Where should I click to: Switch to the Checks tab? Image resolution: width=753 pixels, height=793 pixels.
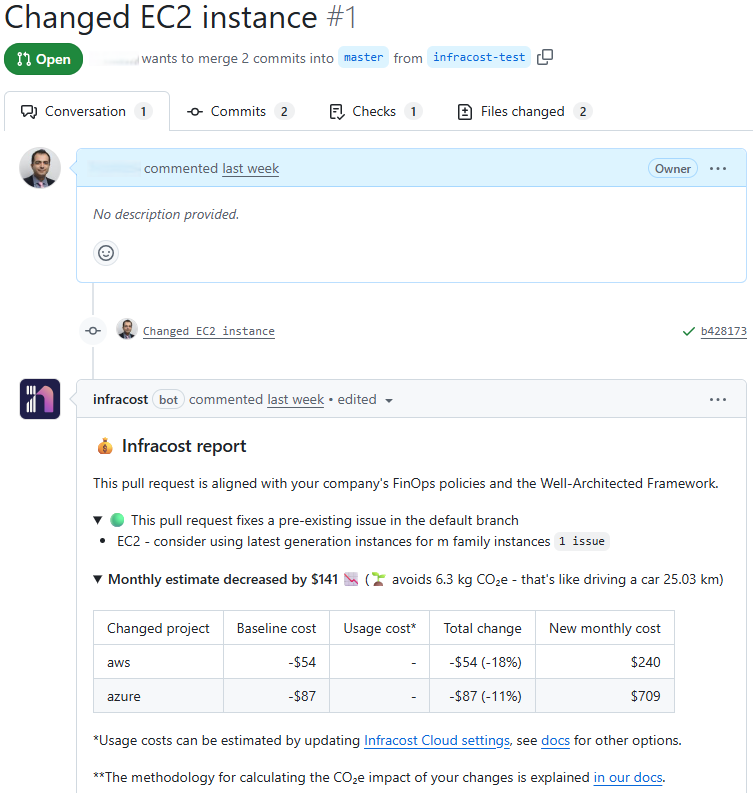coord(375,112)
